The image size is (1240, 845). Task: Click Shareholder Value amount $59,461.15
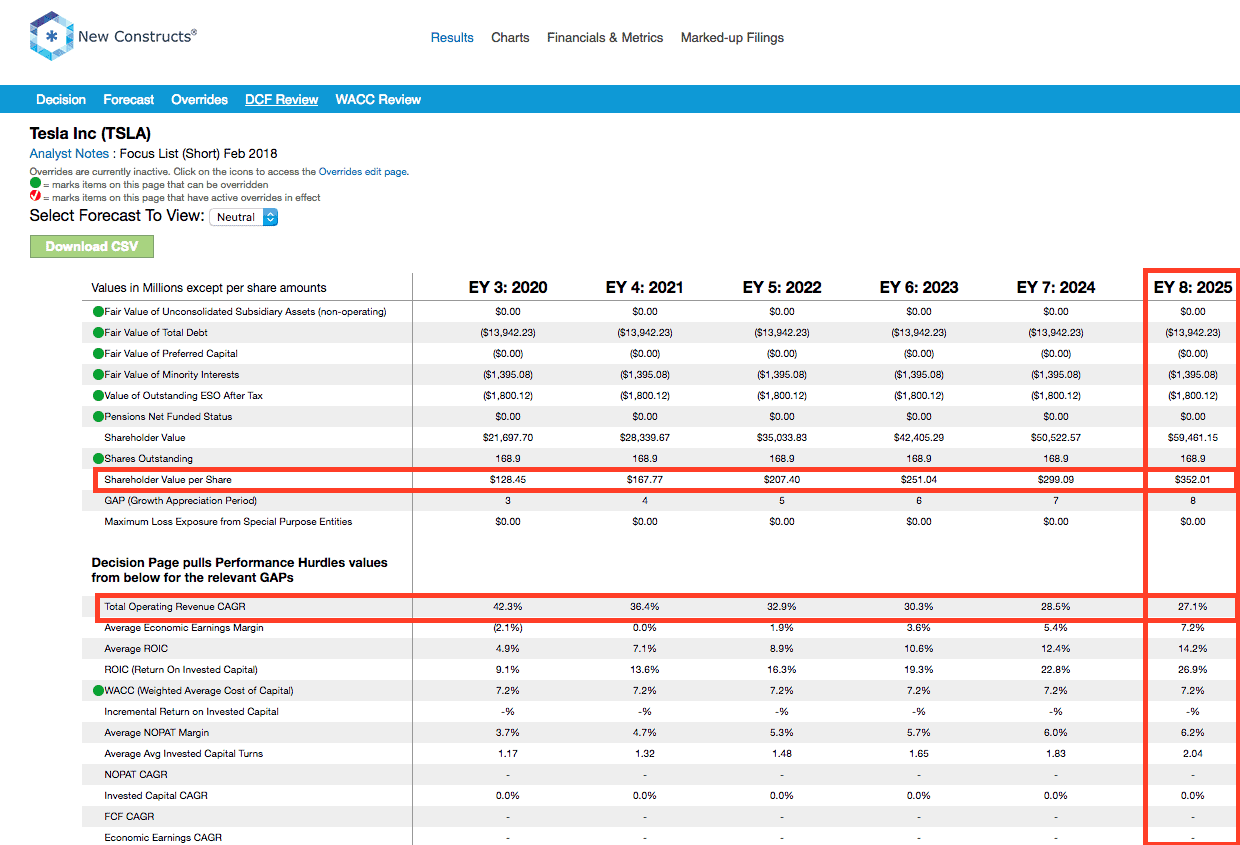1193,437
